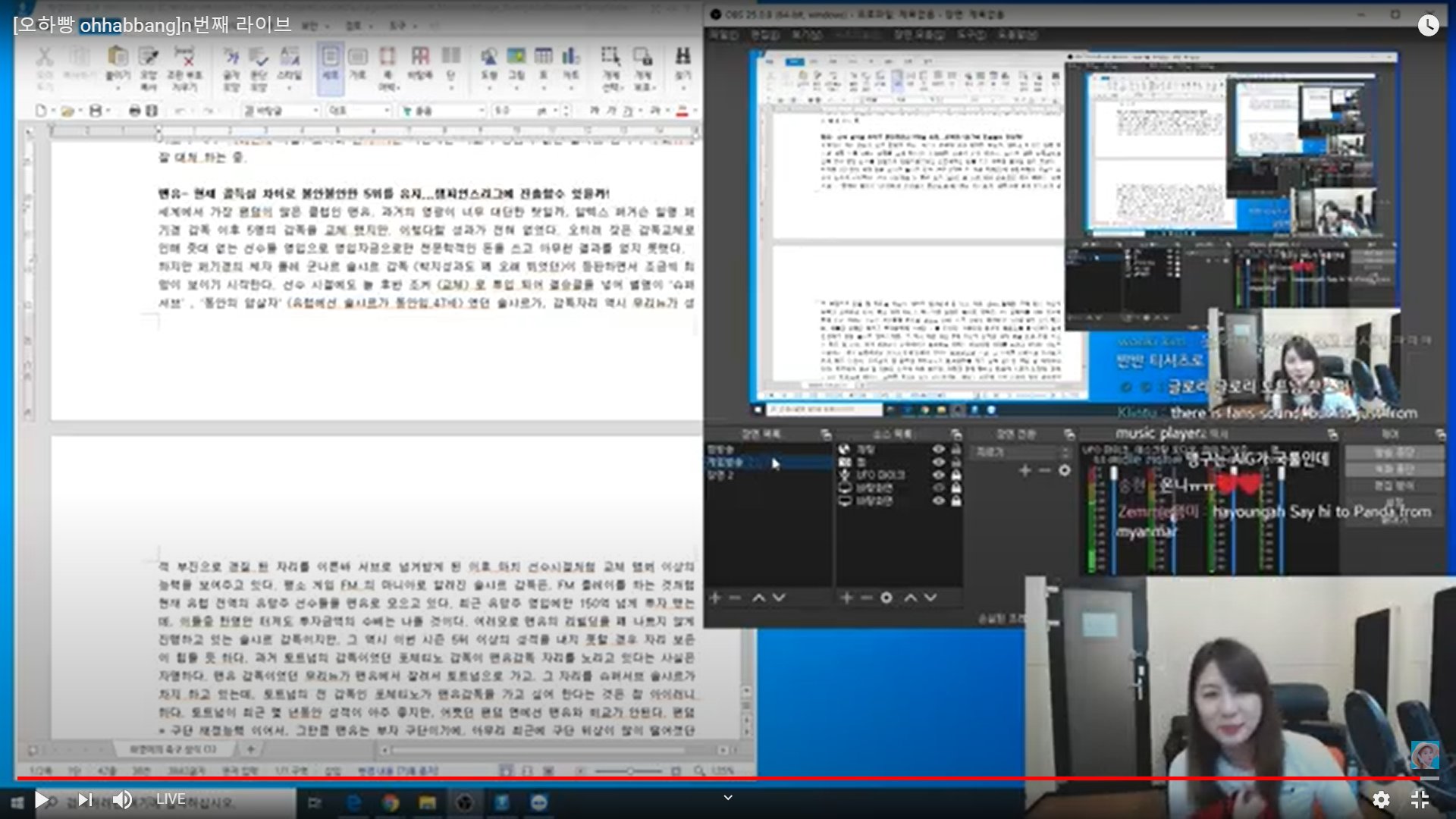This screenshot has width=1456, height=819.
Task: Click the plus icon under OBS sources list
Action: click(846, 598)
